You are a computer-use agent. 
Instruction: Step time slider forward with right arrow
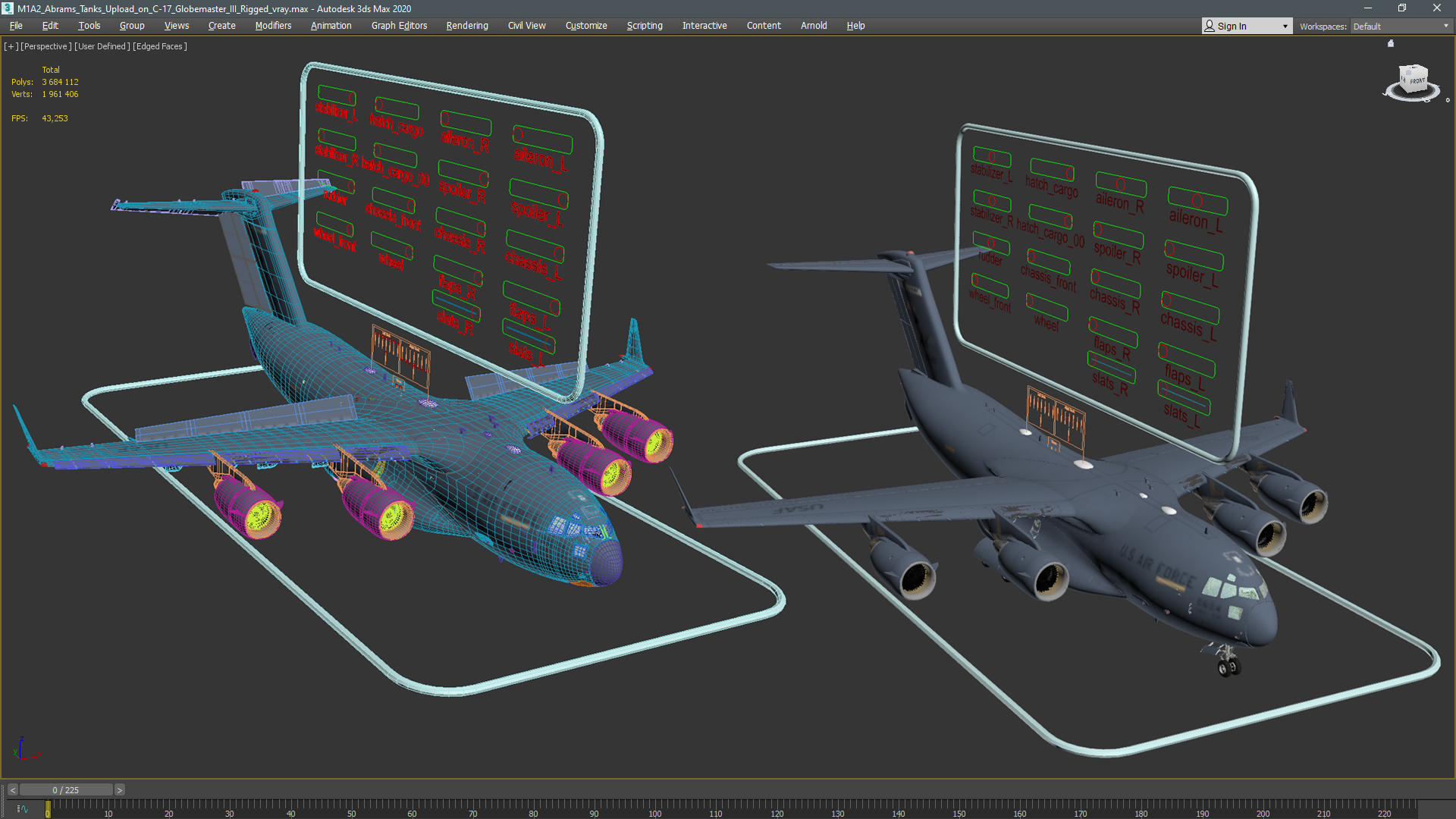[119, 790]
